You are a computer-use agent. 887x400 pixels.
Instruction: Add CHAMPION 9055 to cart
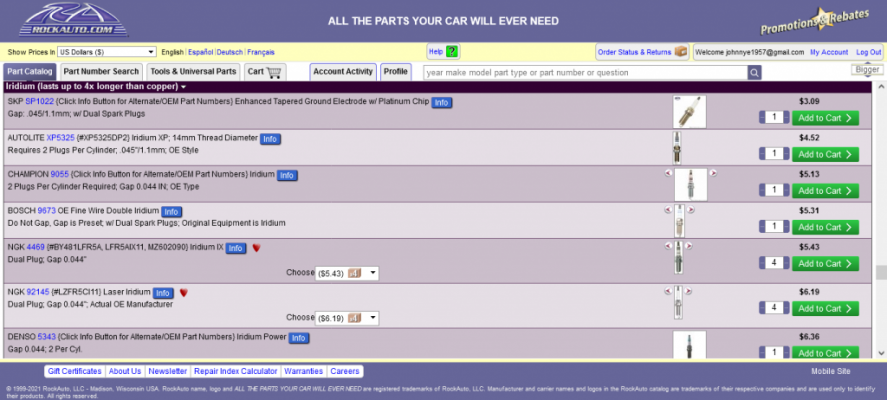[825, 191]
